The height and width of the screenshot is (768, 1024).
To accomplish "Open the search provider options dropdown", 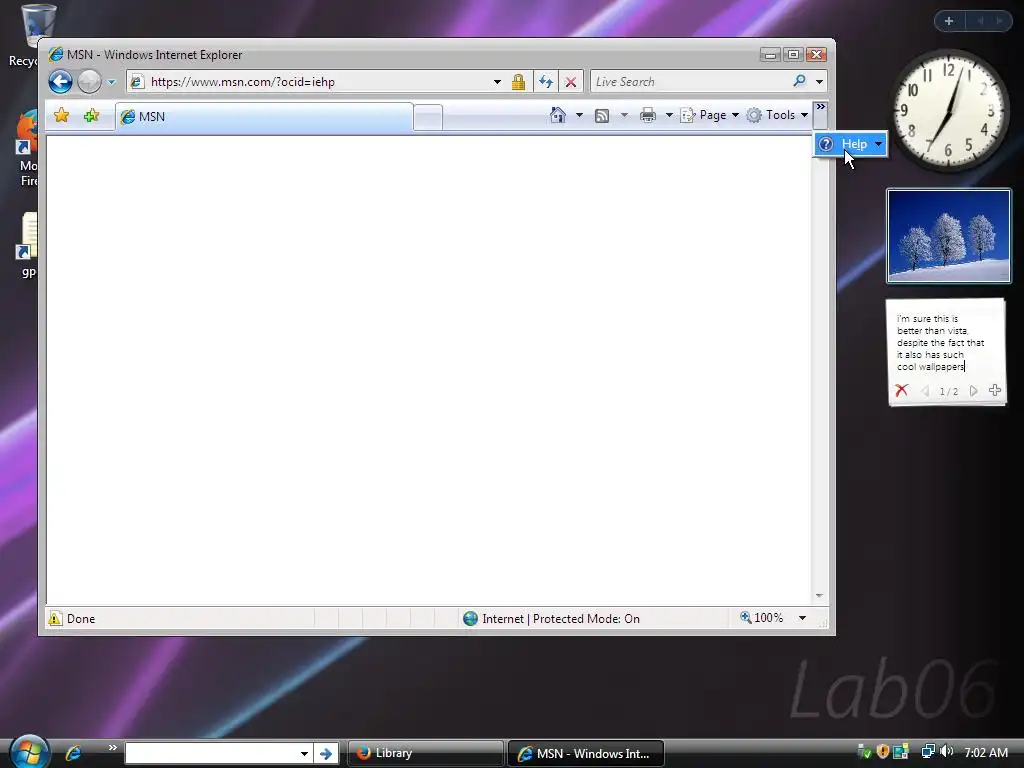I will [820, 82].
